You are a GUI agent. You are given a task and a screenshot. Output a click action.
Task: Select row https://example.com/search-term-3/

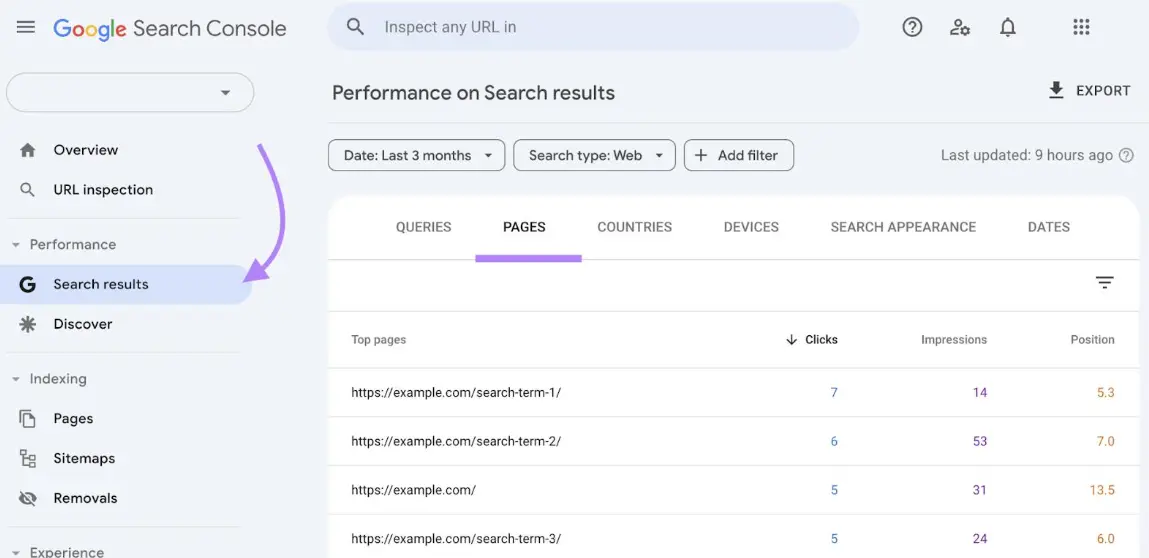coord(734,538)
